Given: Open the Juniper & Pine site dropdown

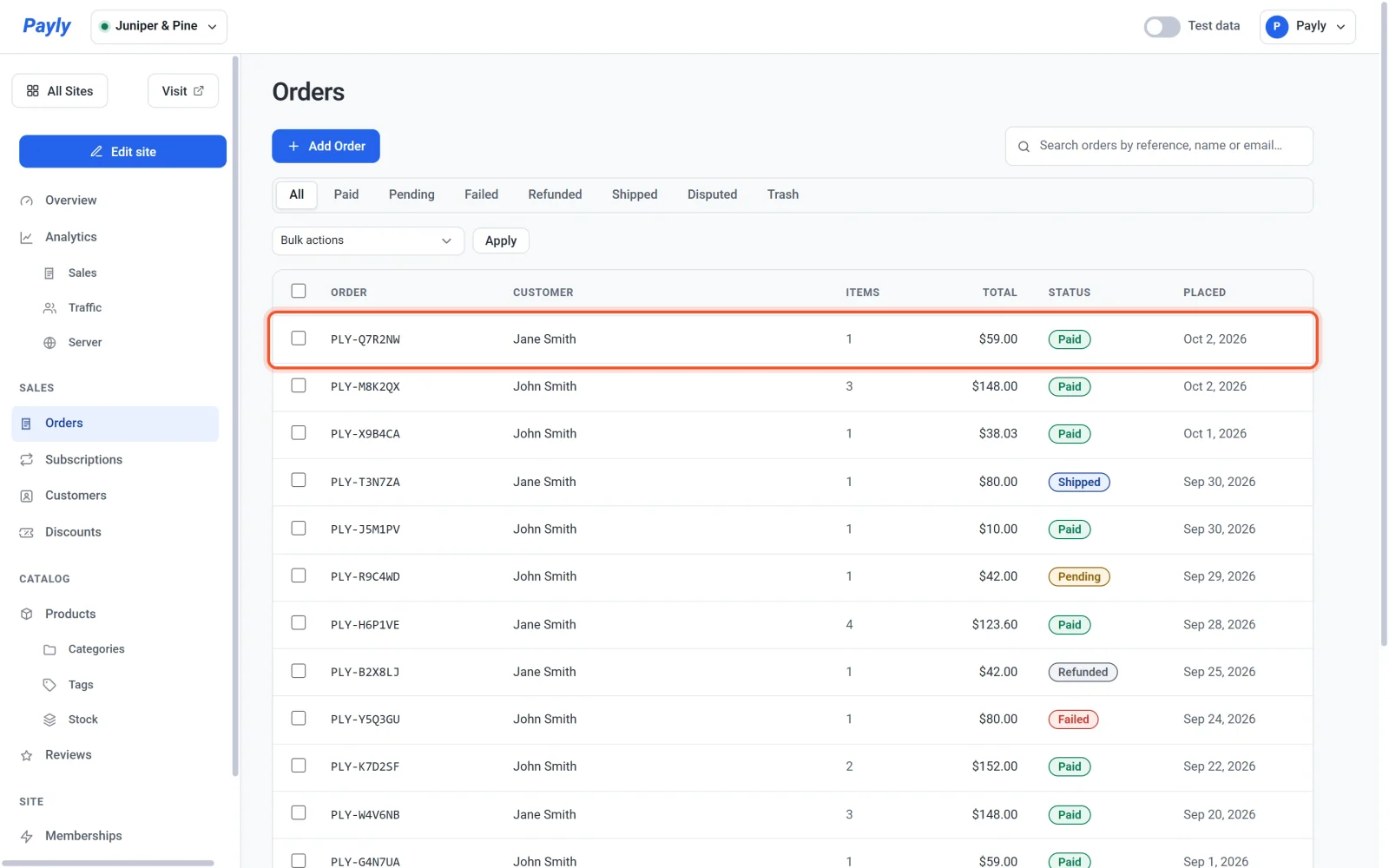Looking at the screenshot, I should pos(159,27).
